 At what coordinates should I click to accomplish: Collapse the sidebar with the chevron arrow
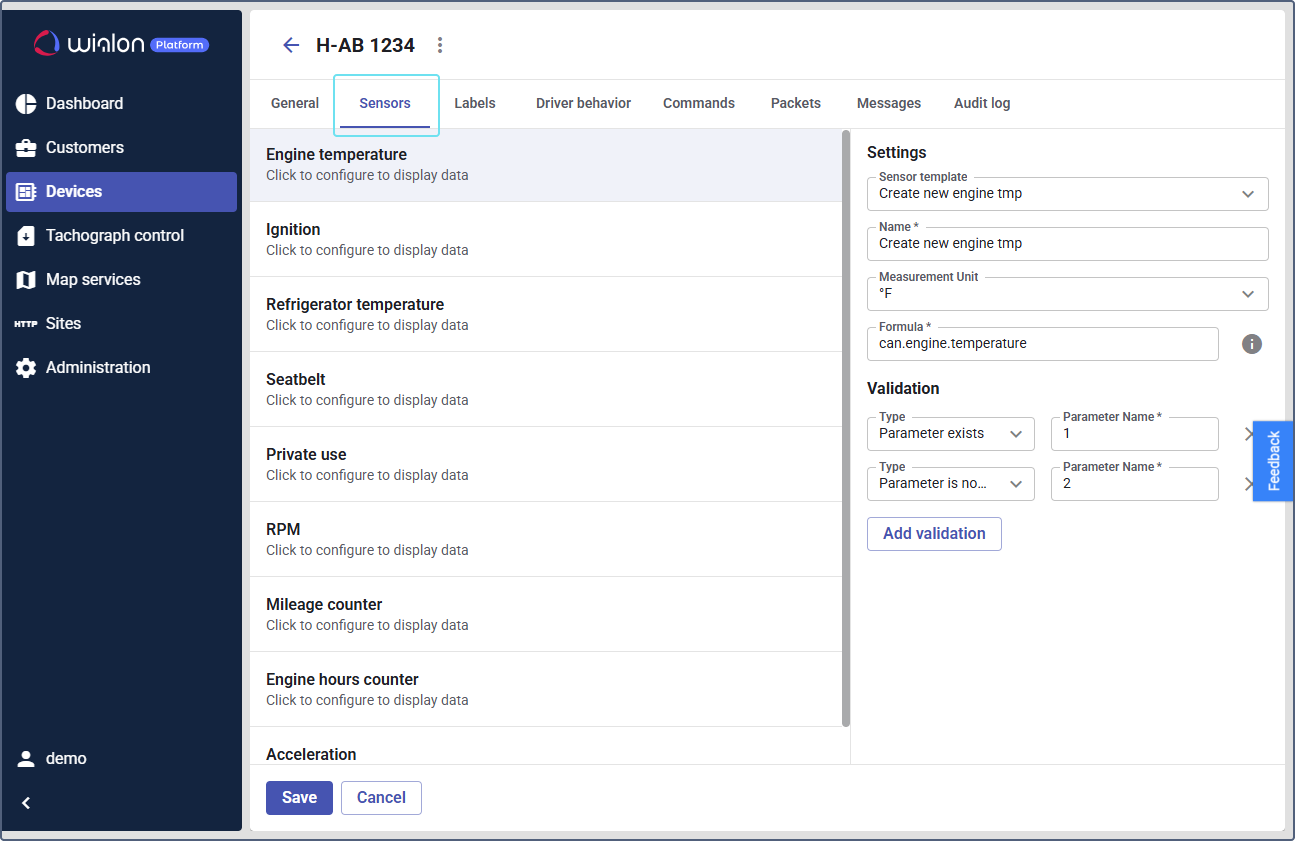(27, 802)
